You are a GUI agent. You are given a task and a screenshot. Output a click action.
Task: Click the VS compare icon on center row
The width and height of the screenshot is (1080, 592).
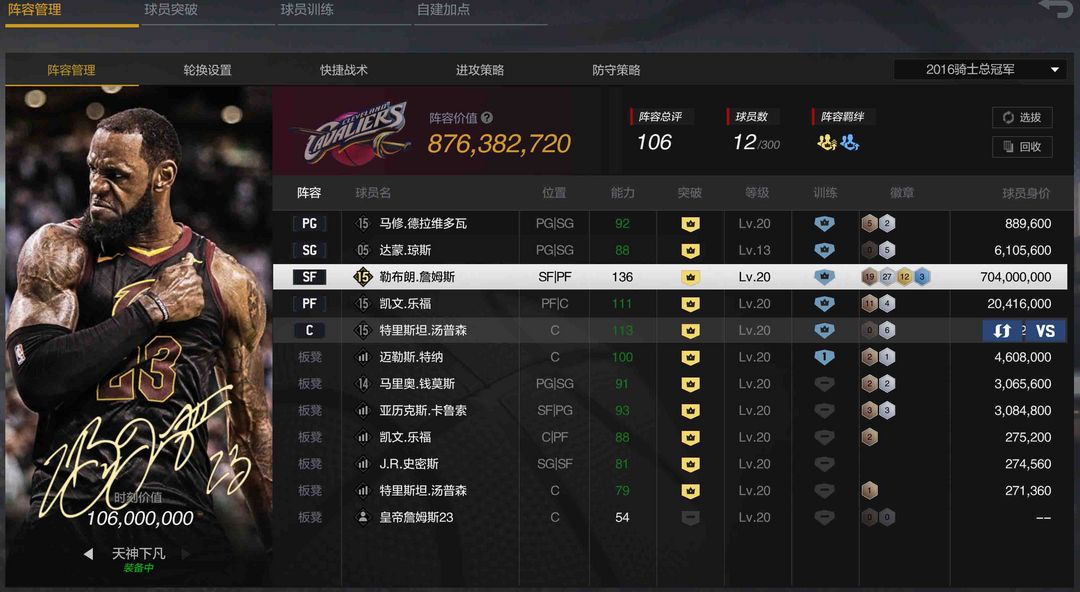coord(1045,331)
